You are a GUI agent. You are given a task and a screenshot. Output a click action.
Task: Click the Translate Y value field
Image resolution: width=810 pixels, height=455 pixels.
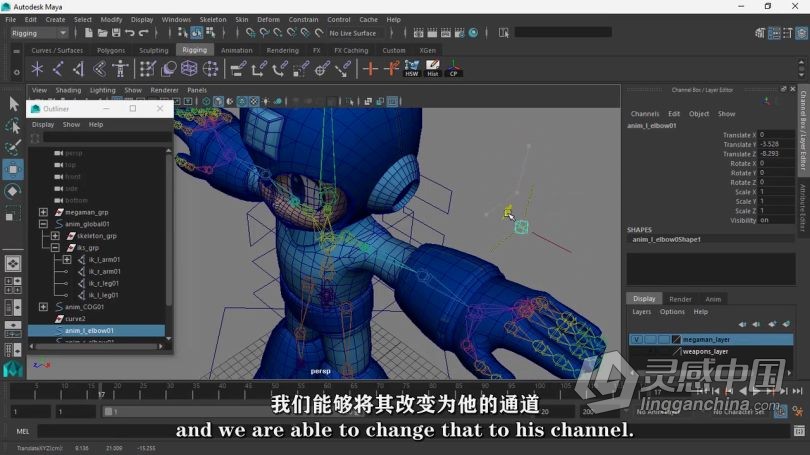pos(776,144)
